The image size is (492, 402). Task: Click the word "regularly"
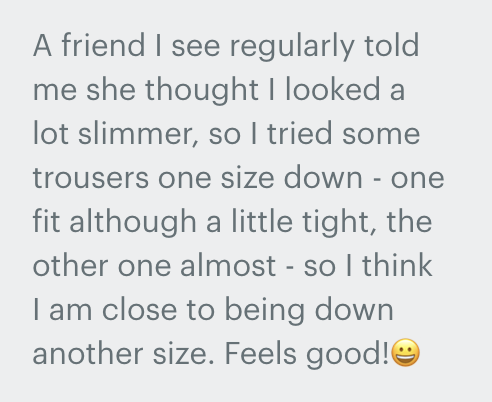point(292,47)
